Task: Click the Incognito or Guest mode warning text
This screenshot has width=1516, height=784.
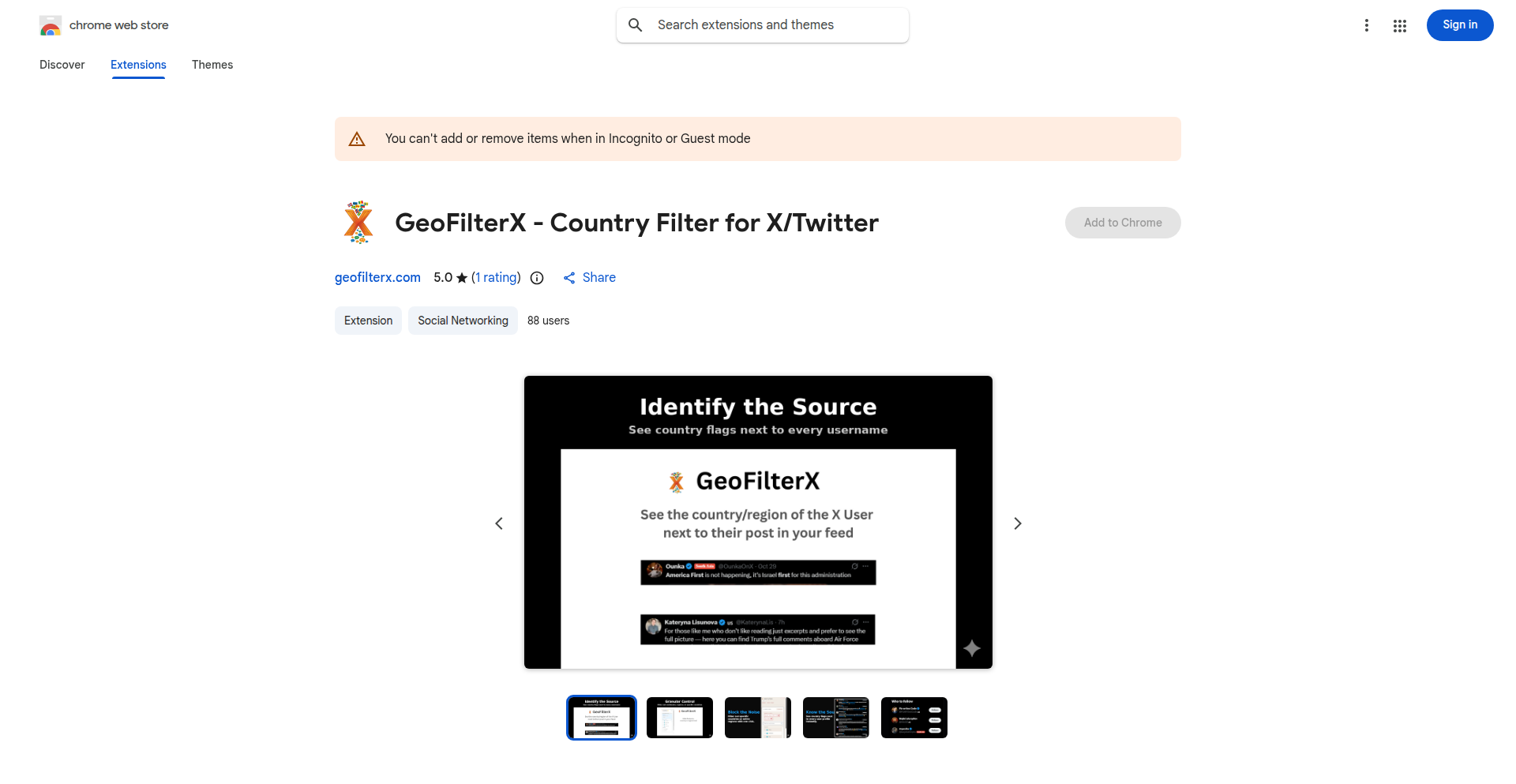Action: pos(568,139)
